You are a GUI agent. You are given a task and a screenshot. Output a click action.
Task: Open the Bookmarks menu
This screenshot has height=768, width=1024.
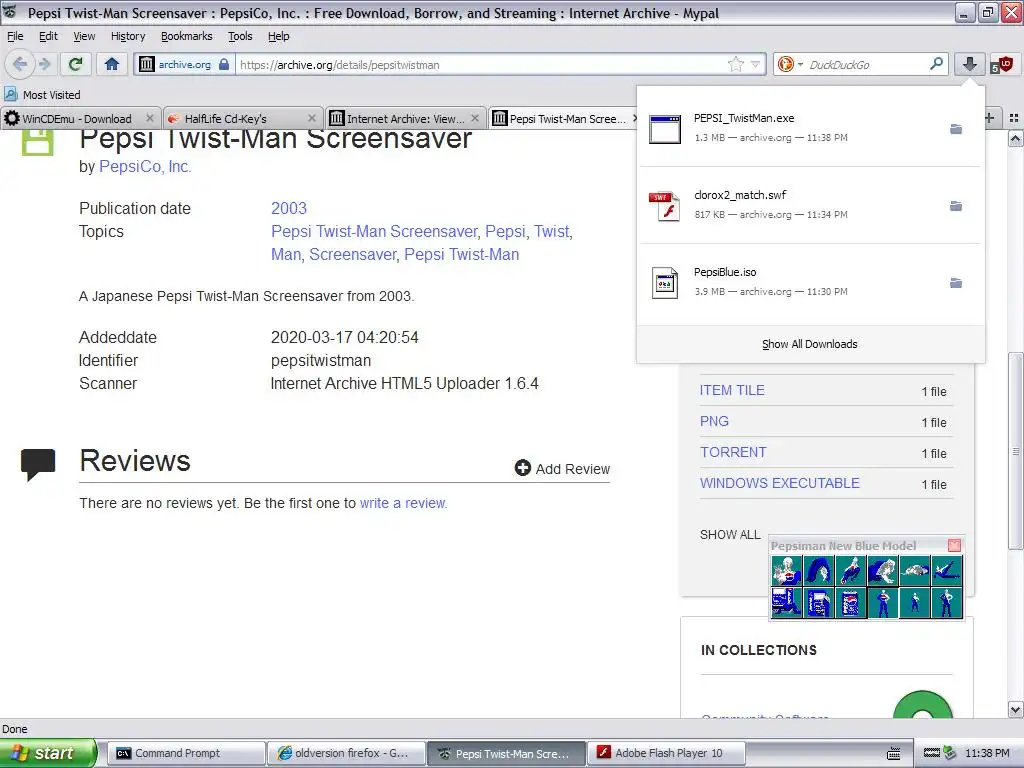tap(187, 36)
